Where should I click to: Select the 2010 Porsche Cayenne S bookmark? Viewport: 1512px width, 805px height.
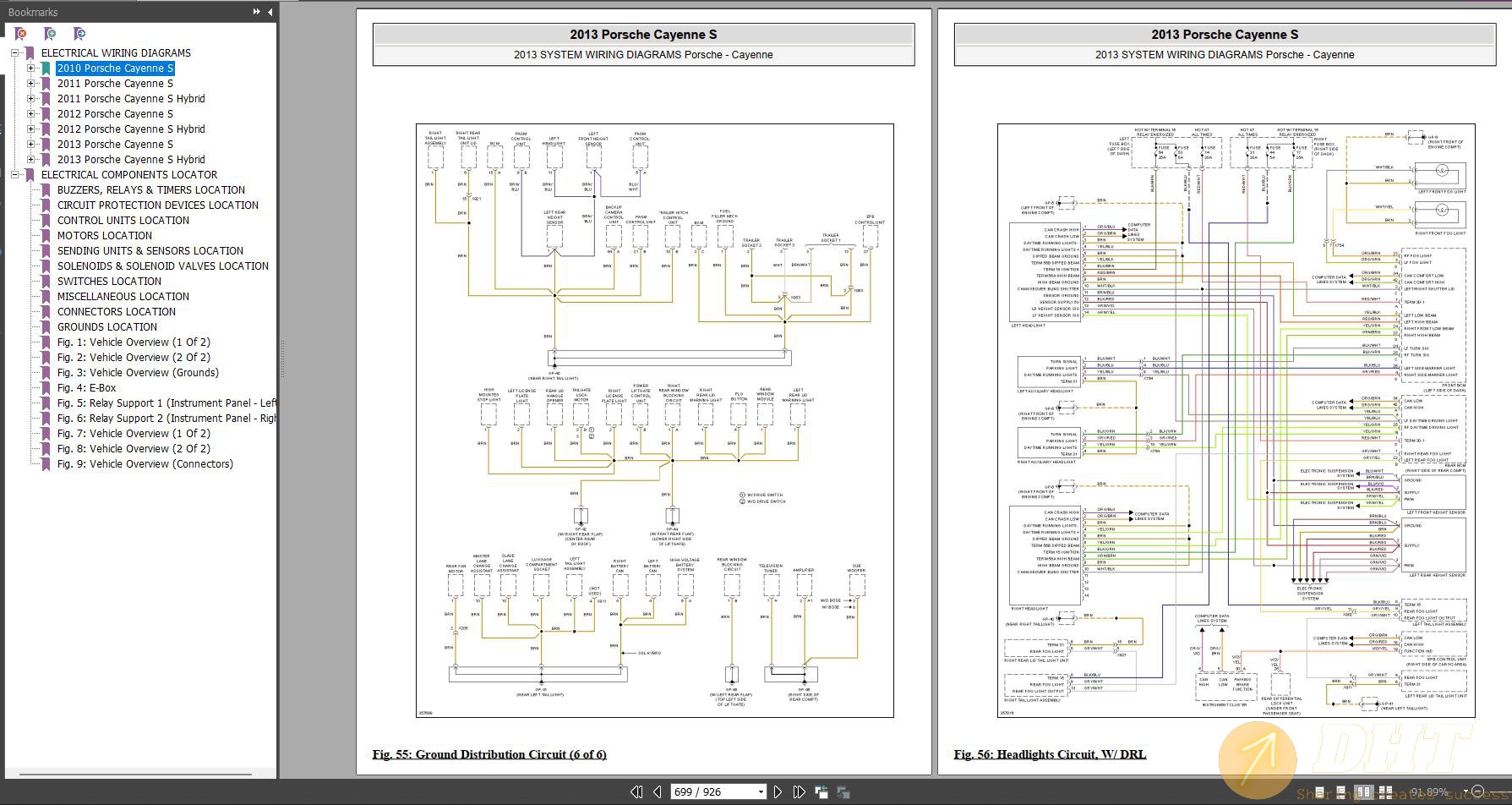(115, 68)
